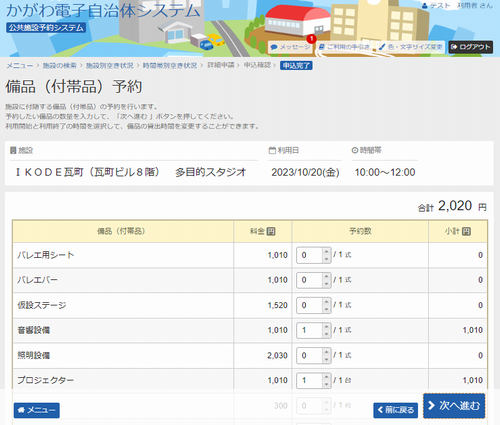Viewport: 500px width, 425px height.
Task: Click the bottom メニュー home button
Action: coord(37,410)
